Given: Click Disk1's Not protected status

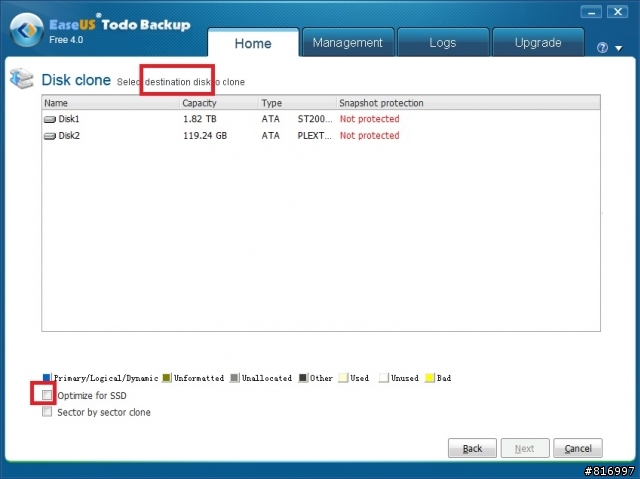Looking at the screenshot, I should point(369,119).
